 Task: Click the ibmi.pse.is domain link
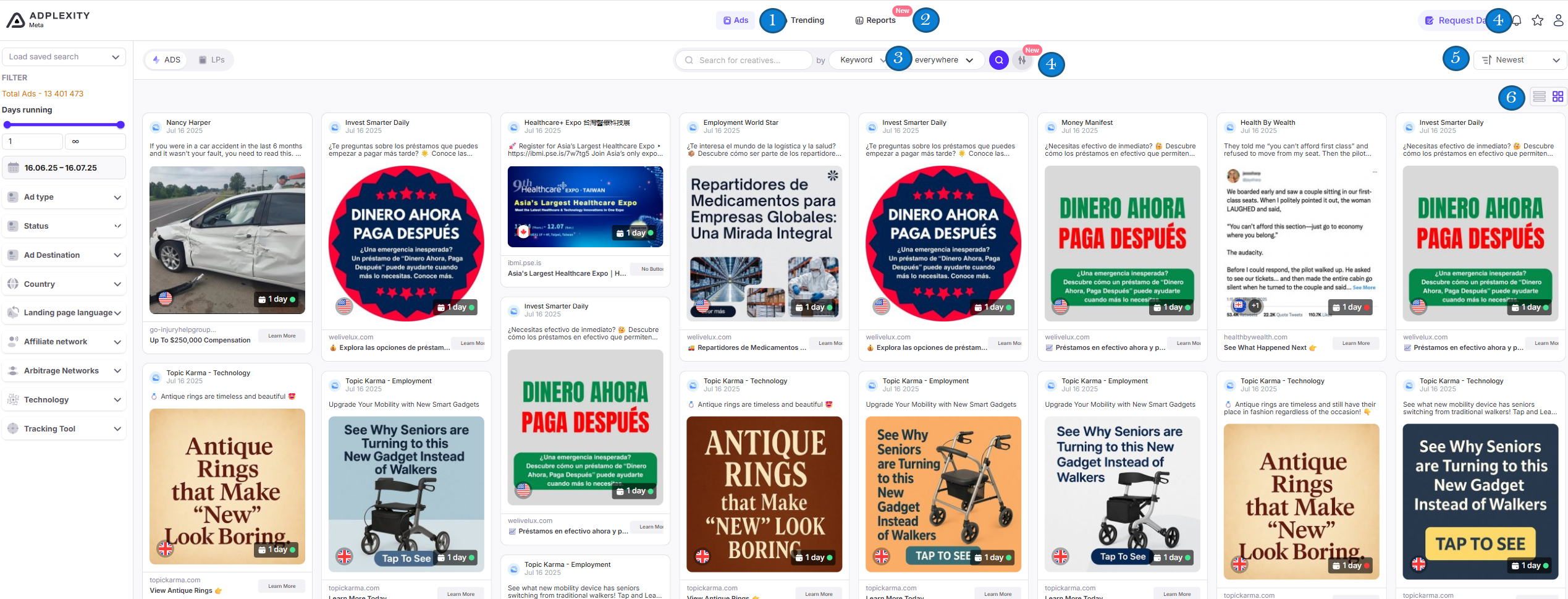[525, 263]
